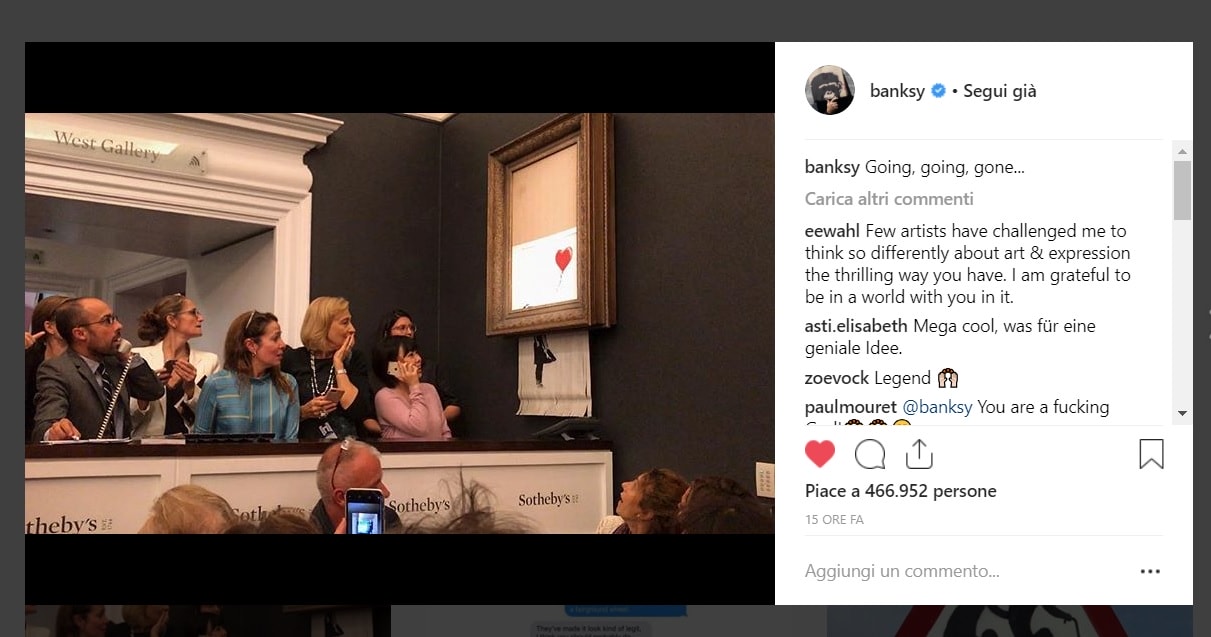Click comments scrollbar thumb
This screenshot has height=637, width=1211.
(x=1182, y=190)
